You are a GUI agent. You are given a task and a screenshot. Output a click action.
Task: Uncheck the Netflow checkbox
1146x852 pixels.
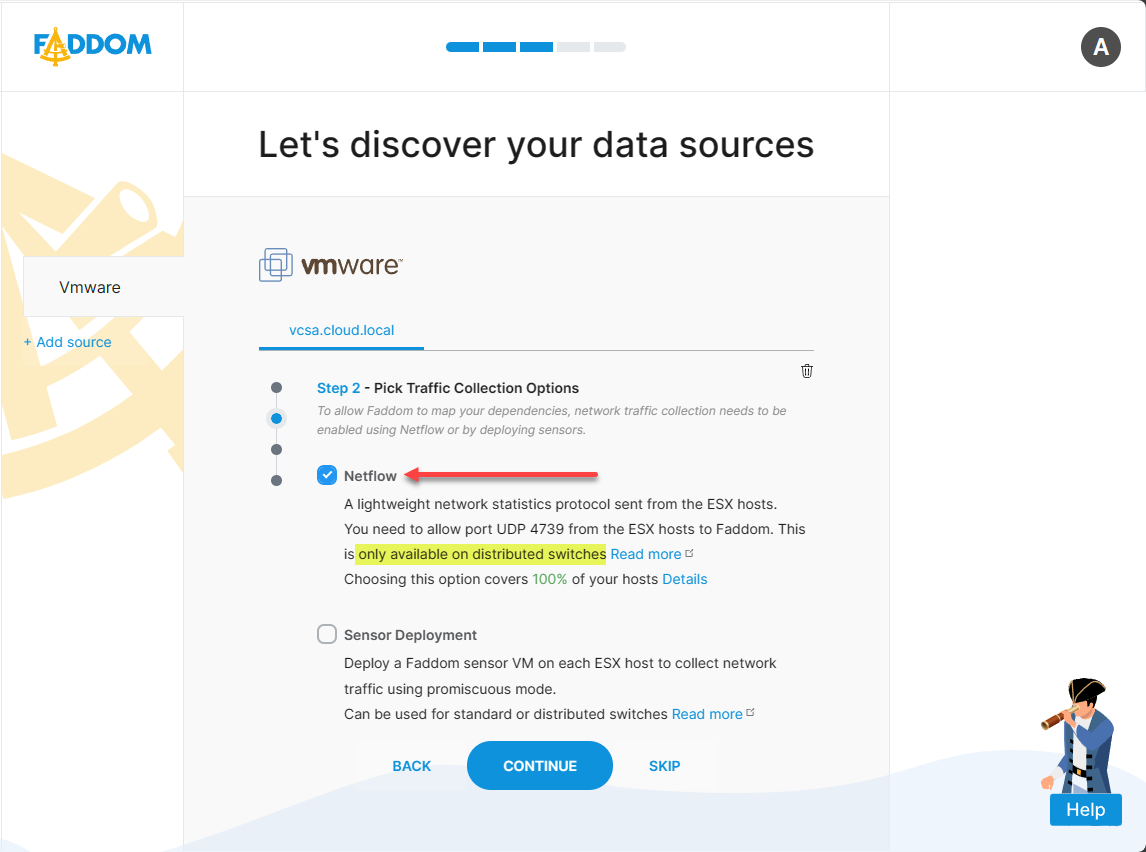327,475
